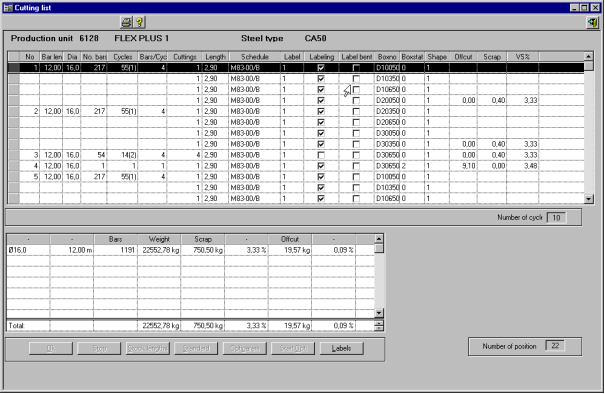
Task: Click the Scrap column header in cutting table
Action: [x=492, y=57]
